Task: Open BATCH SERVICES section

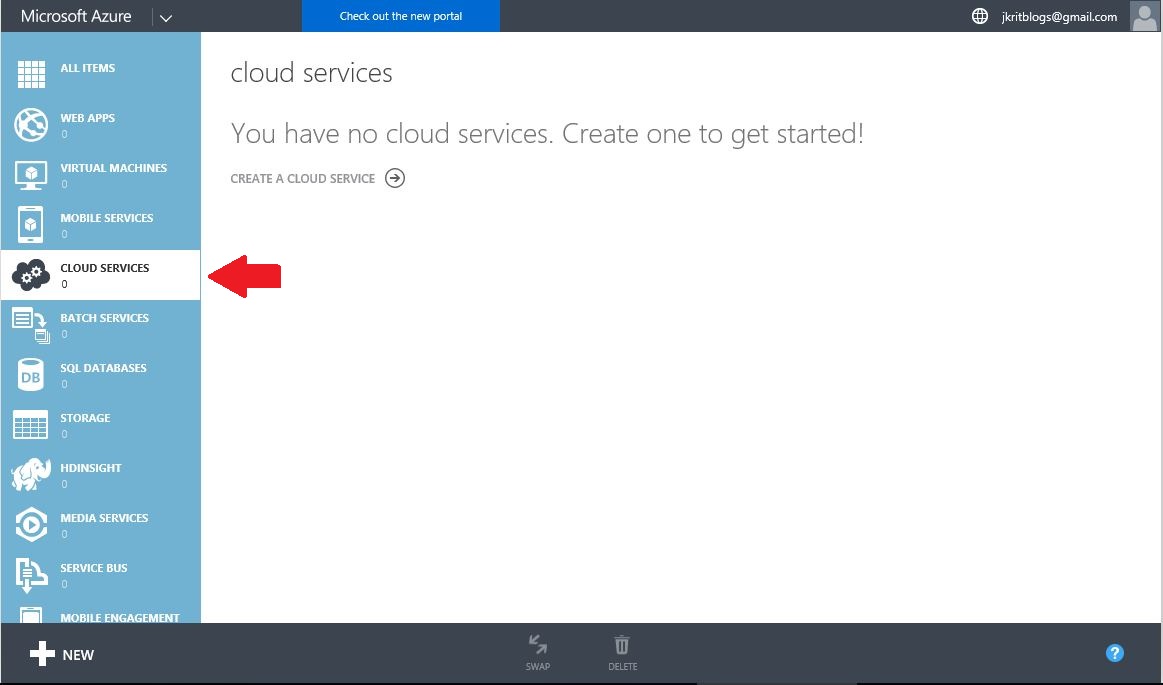Action: tap(105, 318)
